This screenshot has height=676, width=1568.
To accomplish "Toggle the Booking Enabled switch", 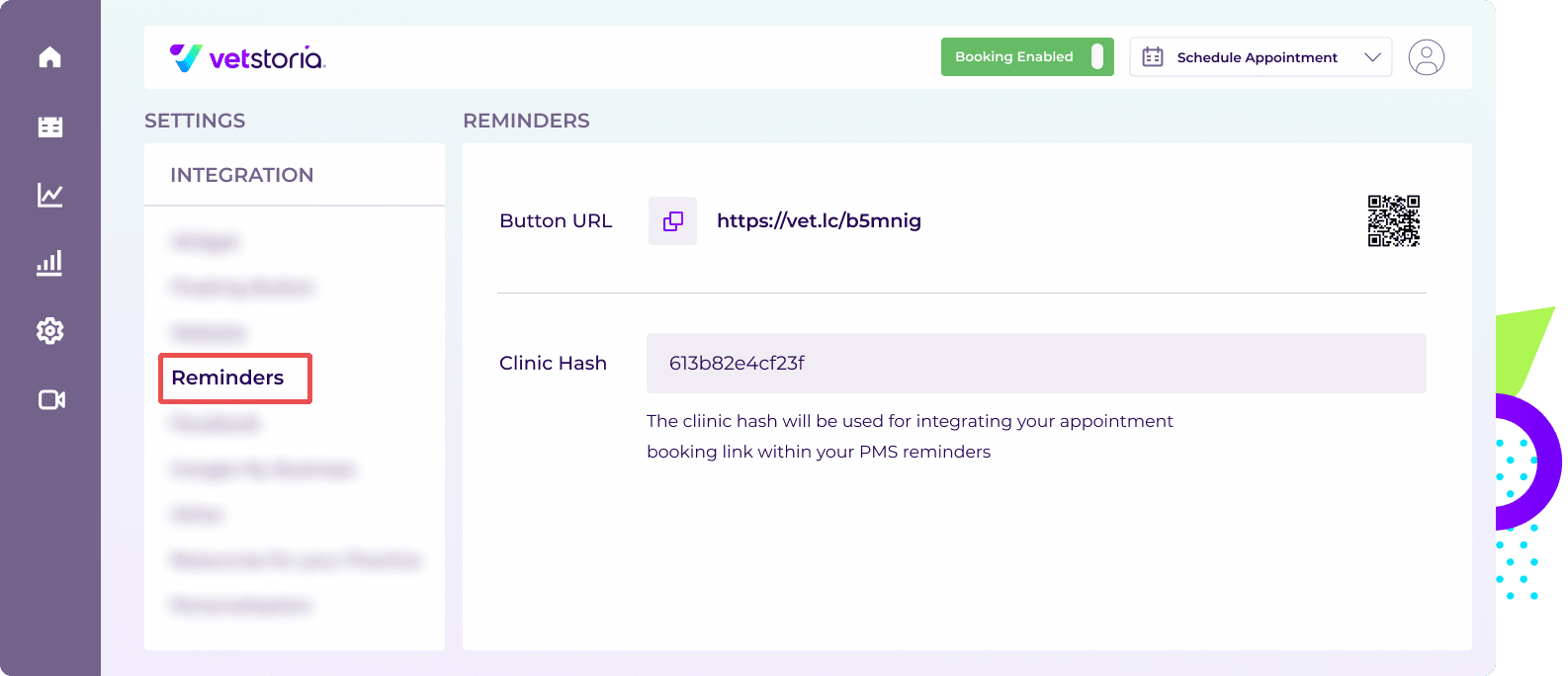I will click(x=1096, y=56).
